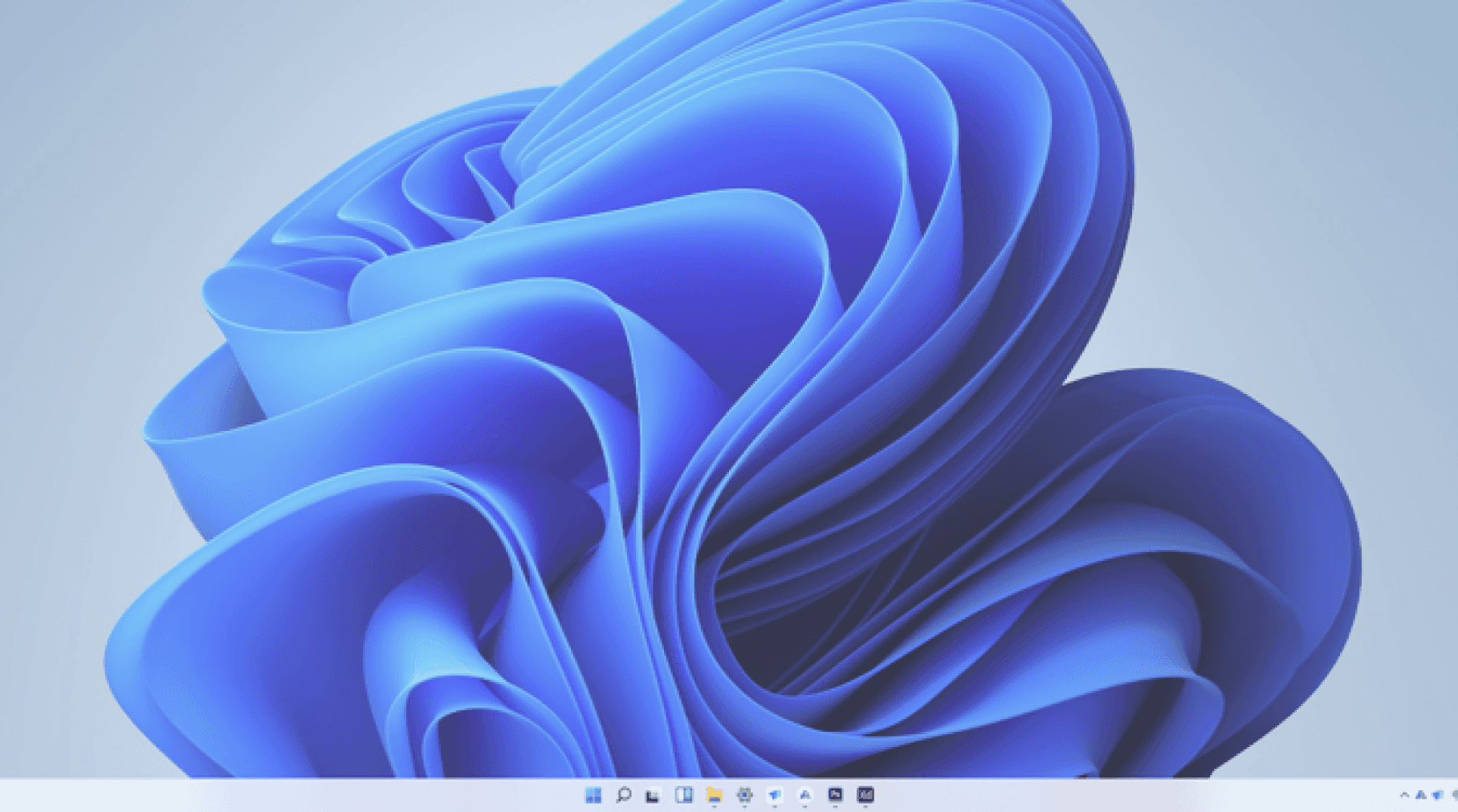Image resolution: width=1458 pixels, height=812 pixels.
Task: Open the Windows Start menu
Action: coord(593,795)
